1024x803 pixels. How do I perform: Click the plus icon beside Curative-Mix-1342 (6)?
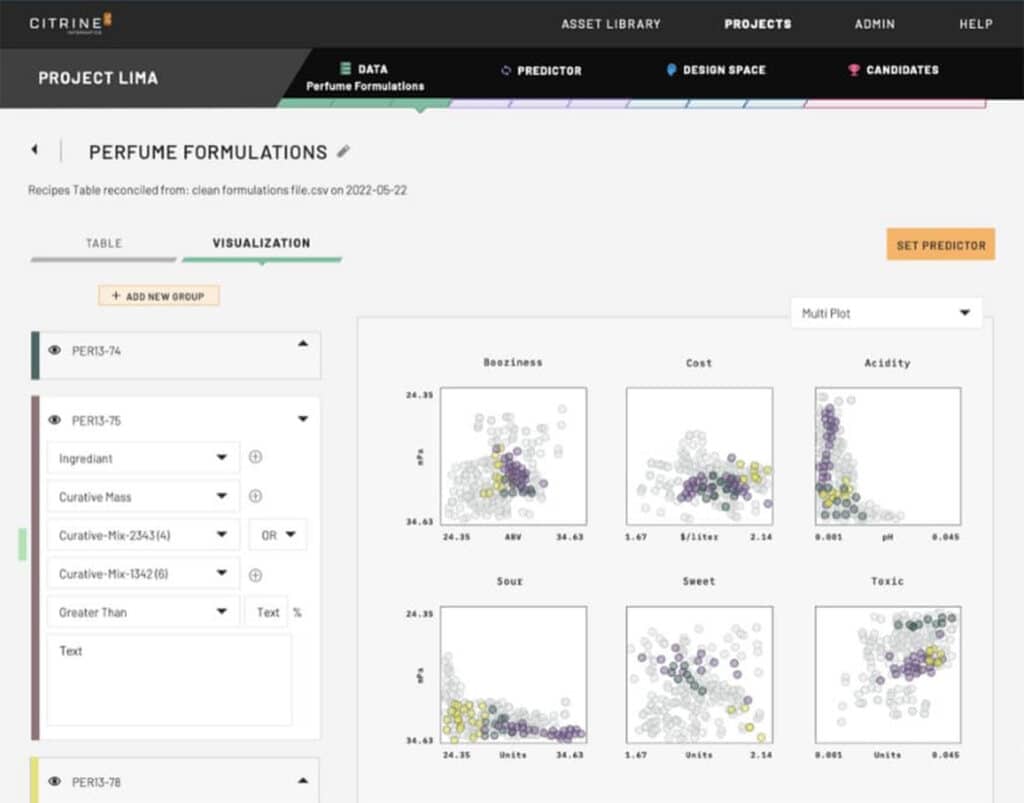(255, 574)
